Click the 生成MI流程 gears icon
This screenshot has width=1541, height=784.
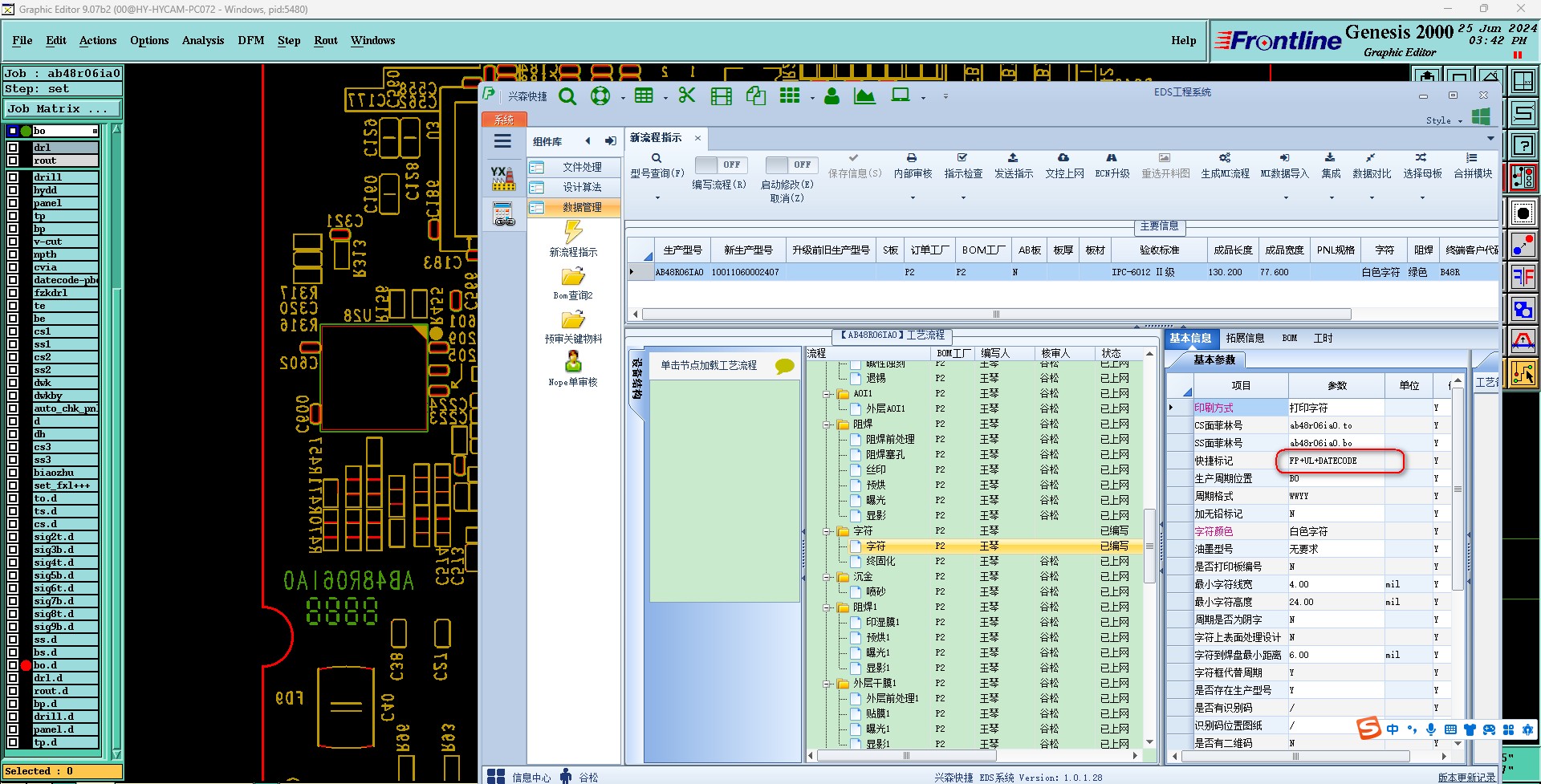click(1225, 158)
